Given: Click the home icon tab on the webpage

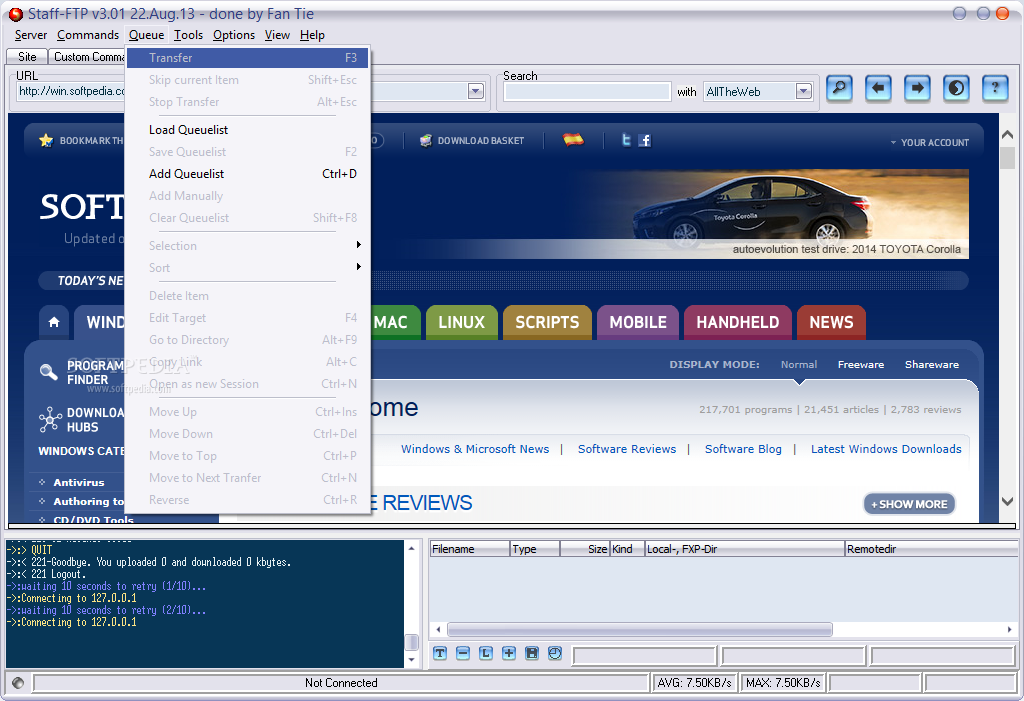Looking at the screenshot, I should point(54,322).
